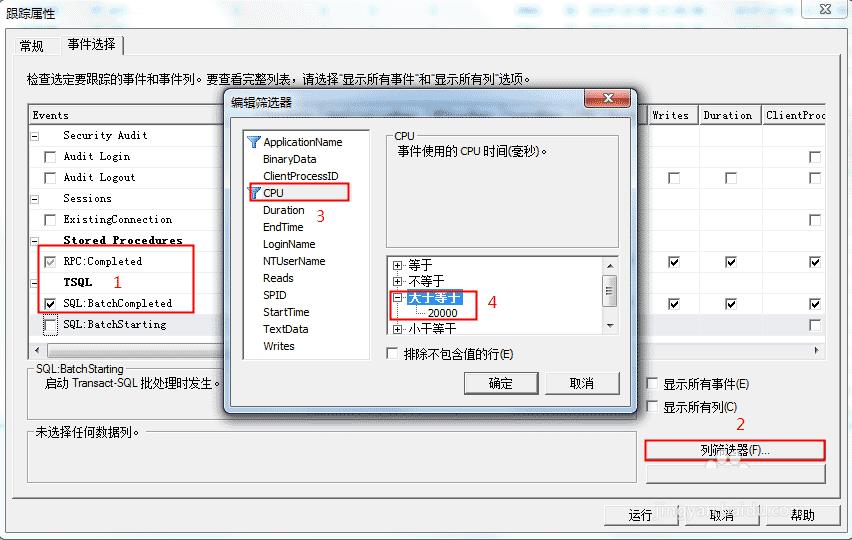Select the Reads filter column
This screenshot has height=540, width=852.
[278, 278]
